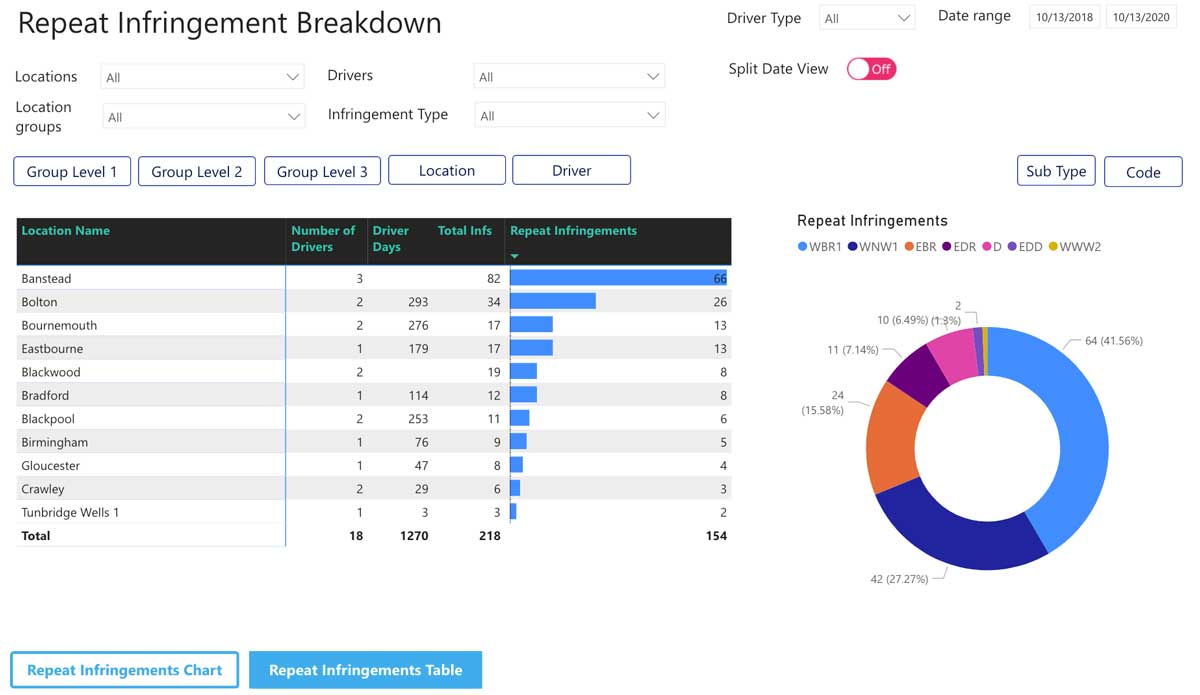The image size is (1200, 695).
Task: Select the D legend marker
Action: click(986, 247)
